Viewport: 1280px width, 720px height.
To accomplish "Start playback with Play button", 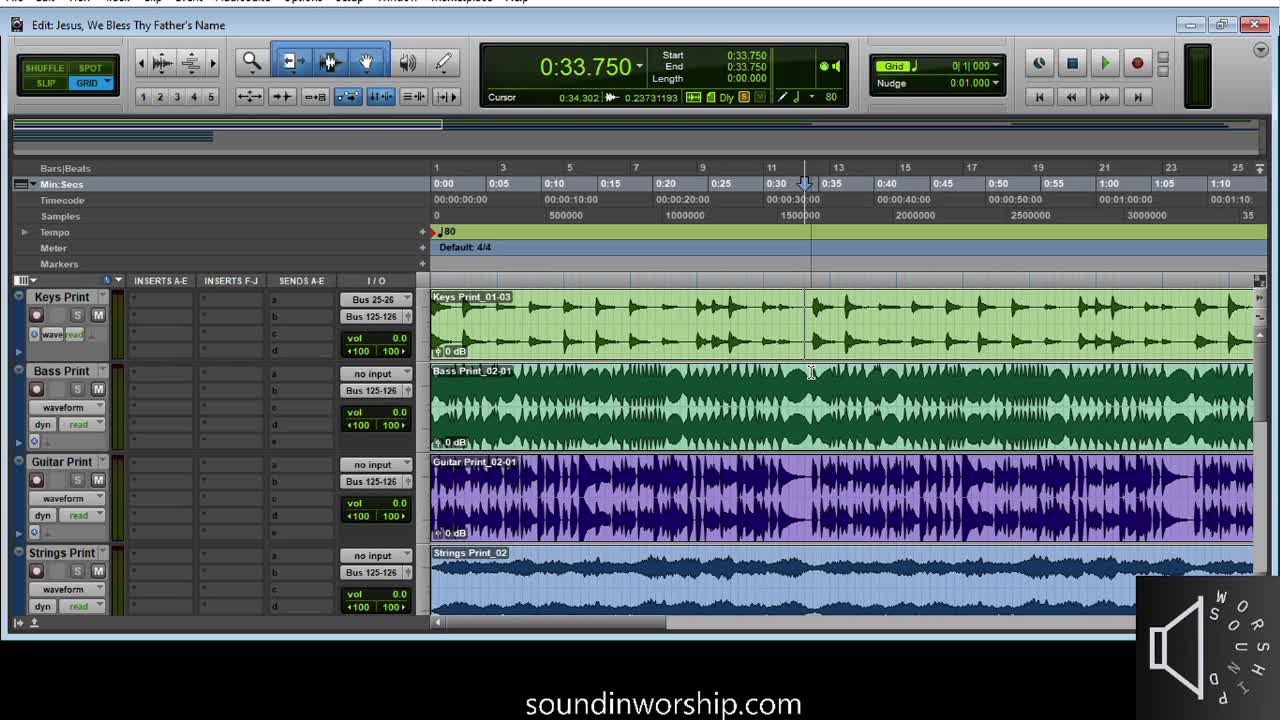I will 1105,63.
